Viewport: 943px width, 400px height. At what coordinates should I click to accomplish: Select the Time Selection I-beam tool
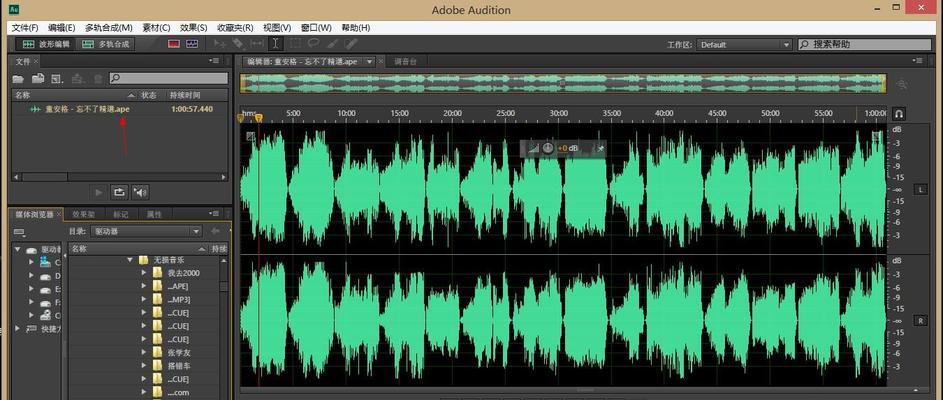click(x=275, y=44)
